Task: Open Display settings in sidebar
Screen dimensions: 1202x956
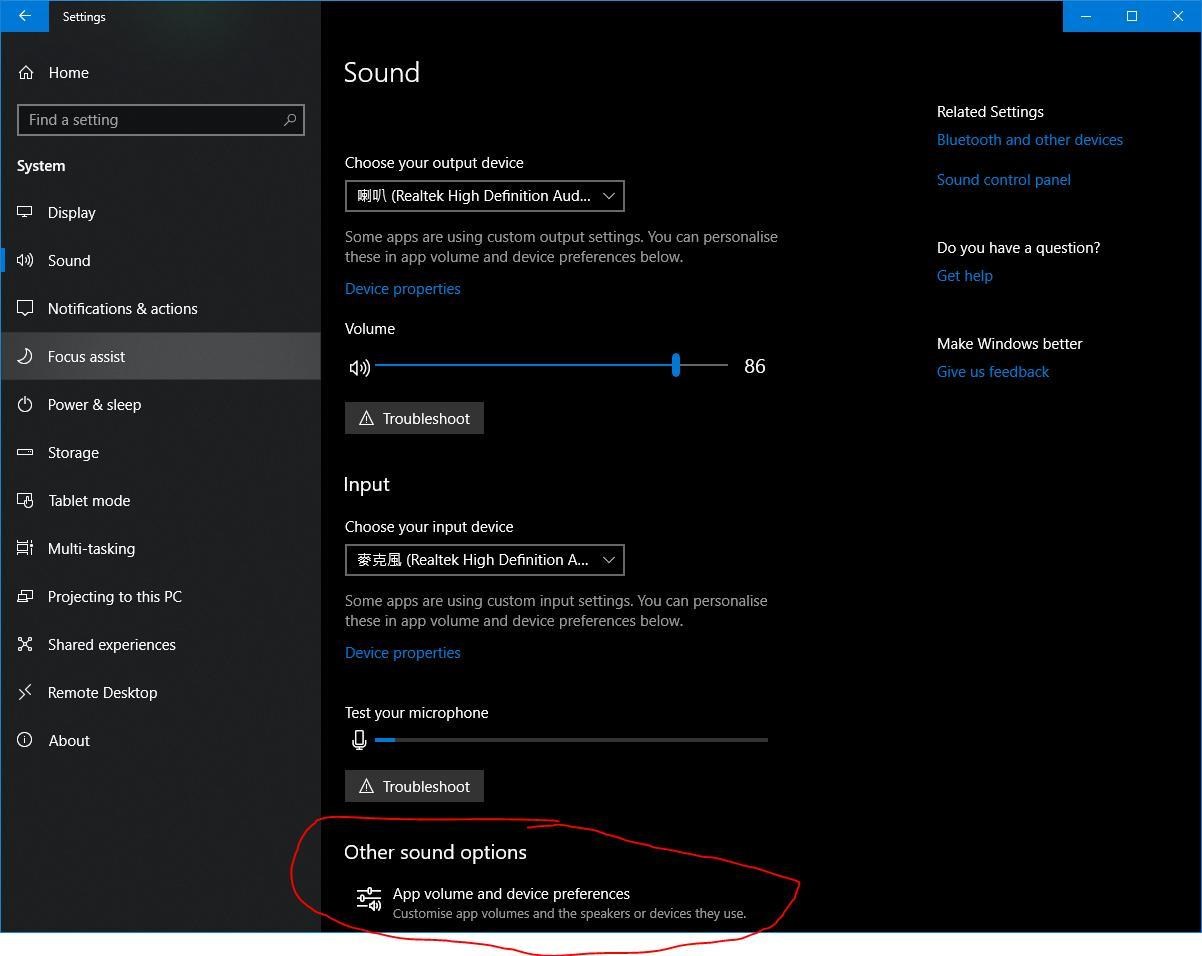Action: pos(72,213)
